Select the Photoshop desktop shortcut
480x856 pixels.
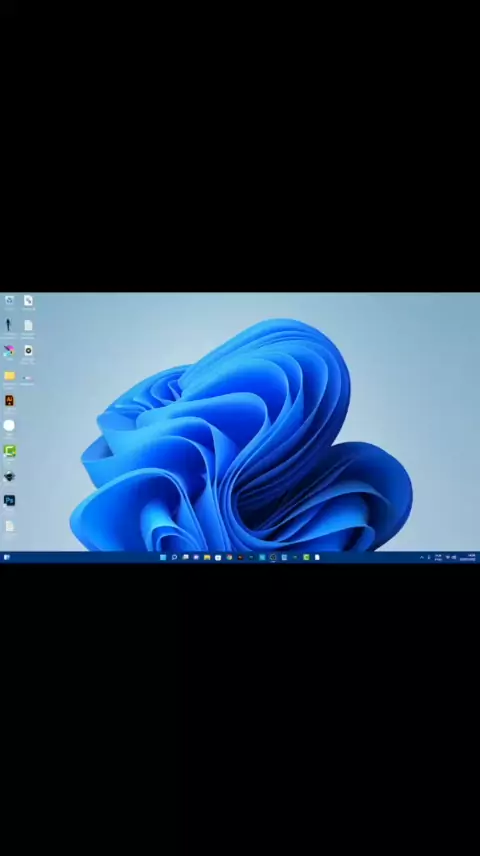pos(9,501)
